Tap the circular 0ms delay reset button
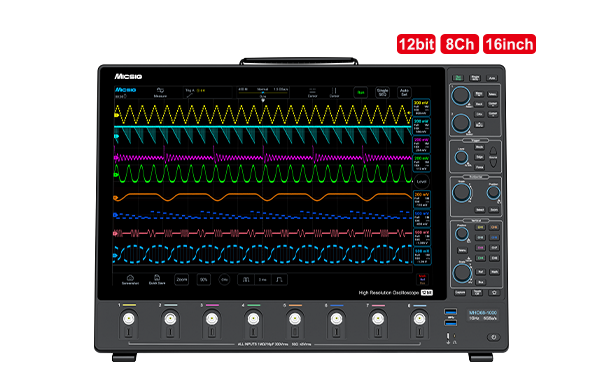Image resolution: width=600 pixels, height=380 pixels. tap(224, 280)
